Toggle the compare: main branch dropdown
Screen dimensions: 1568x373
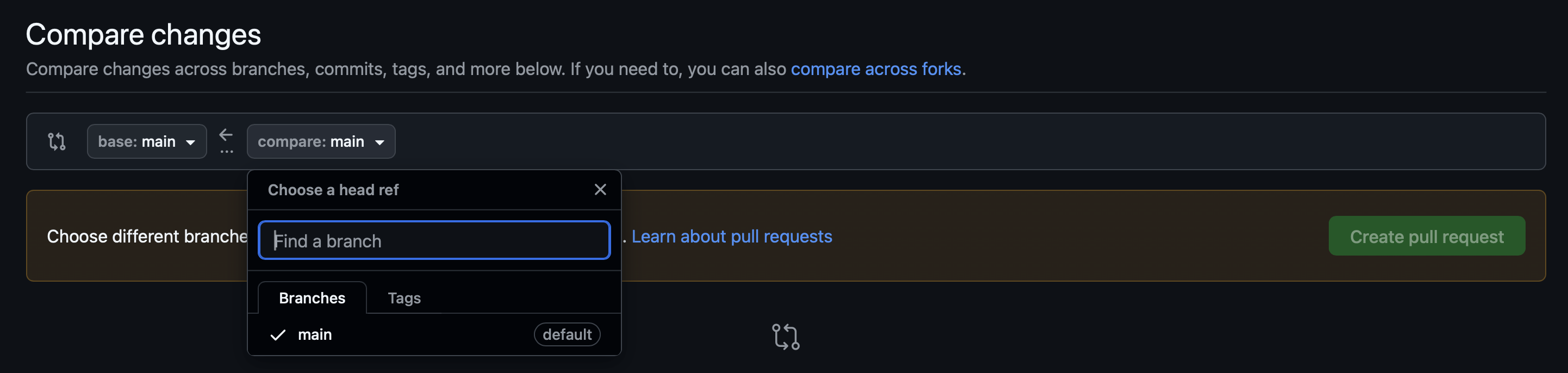tap(320, 141)
